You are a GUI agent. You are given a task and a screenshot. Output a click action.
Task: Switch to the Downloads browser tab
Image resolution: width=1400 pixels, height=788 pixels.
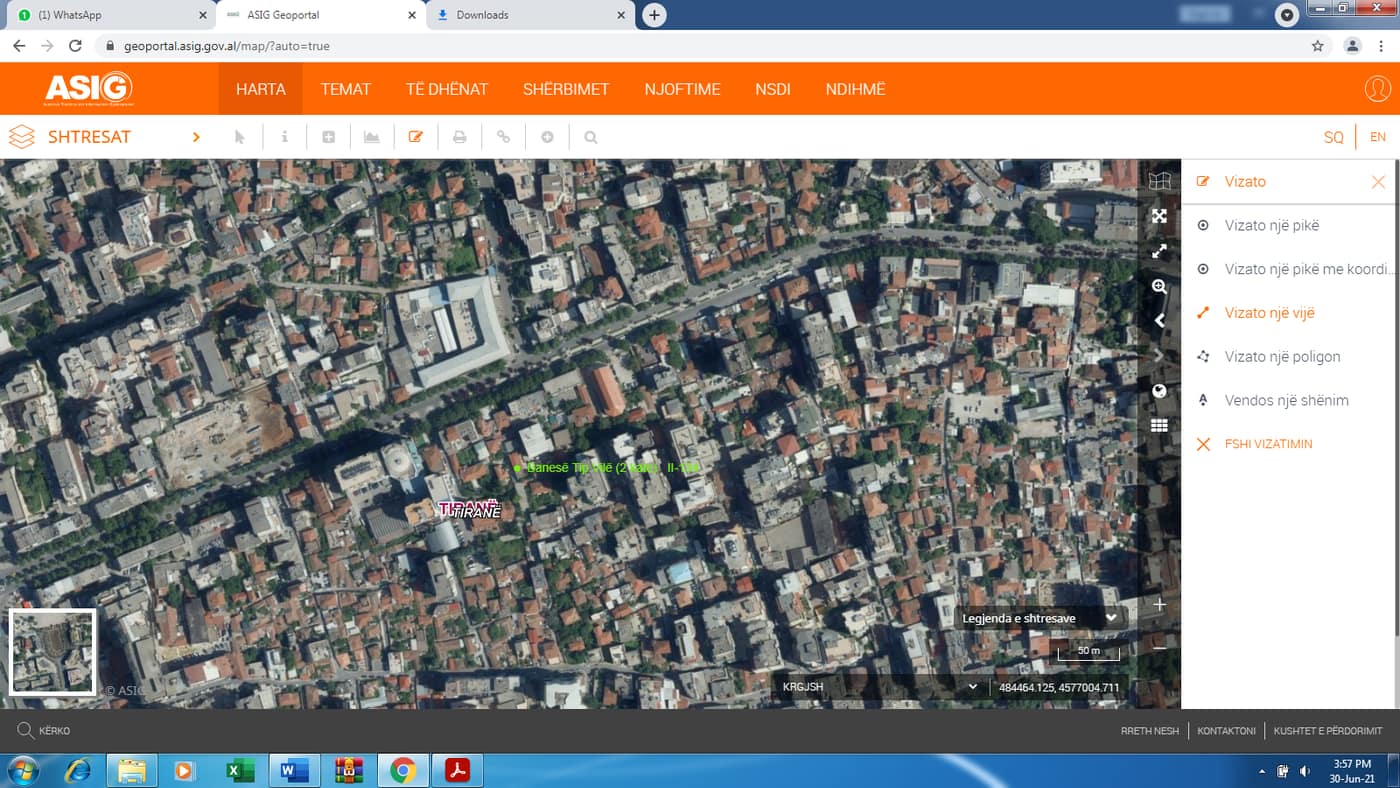tap(530, 15)
